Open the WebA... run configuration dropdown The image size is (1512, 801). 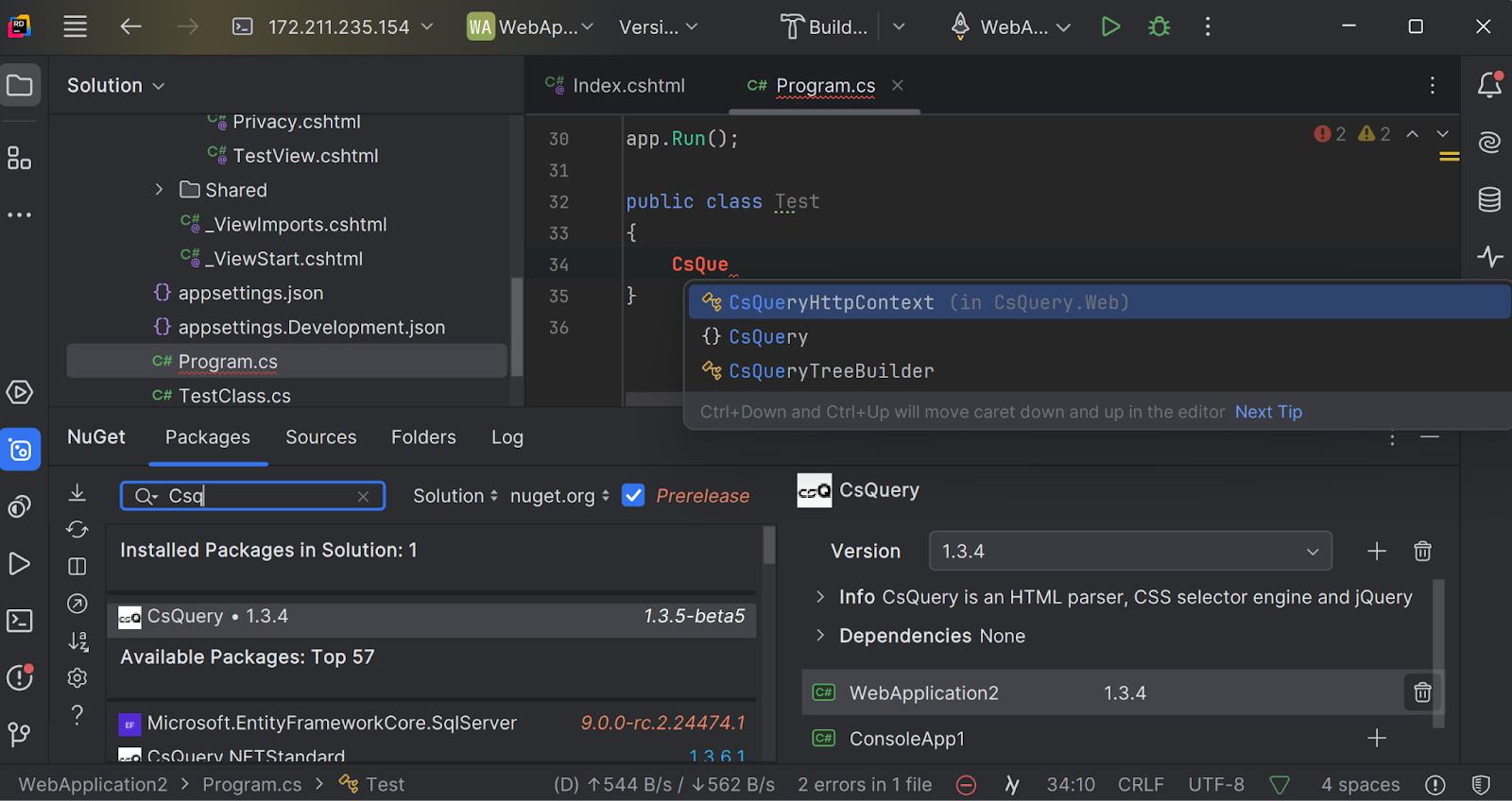(x=1010, y=26)
